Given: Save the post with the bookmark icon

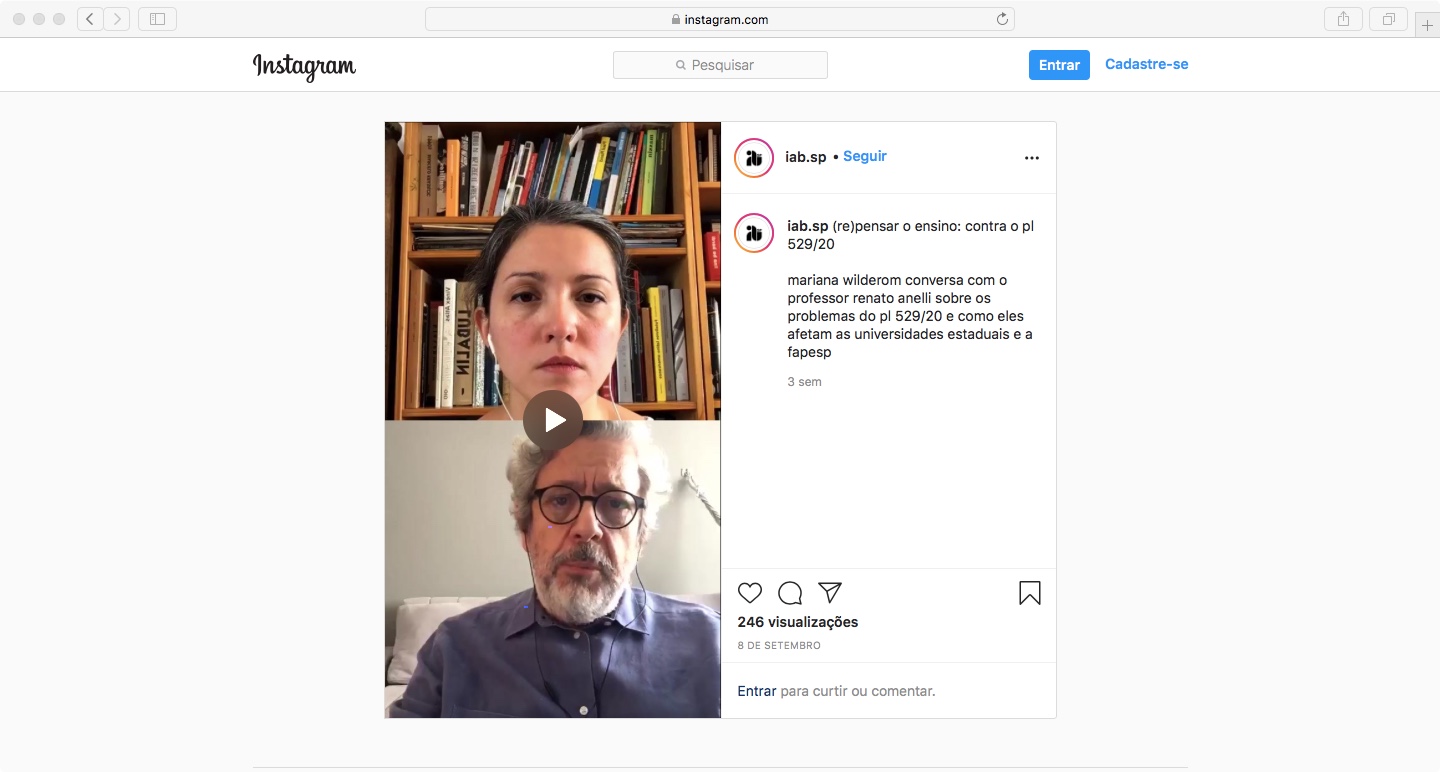Looking at the screenshot, I should pyautogui.click(x=1030, y=593).
